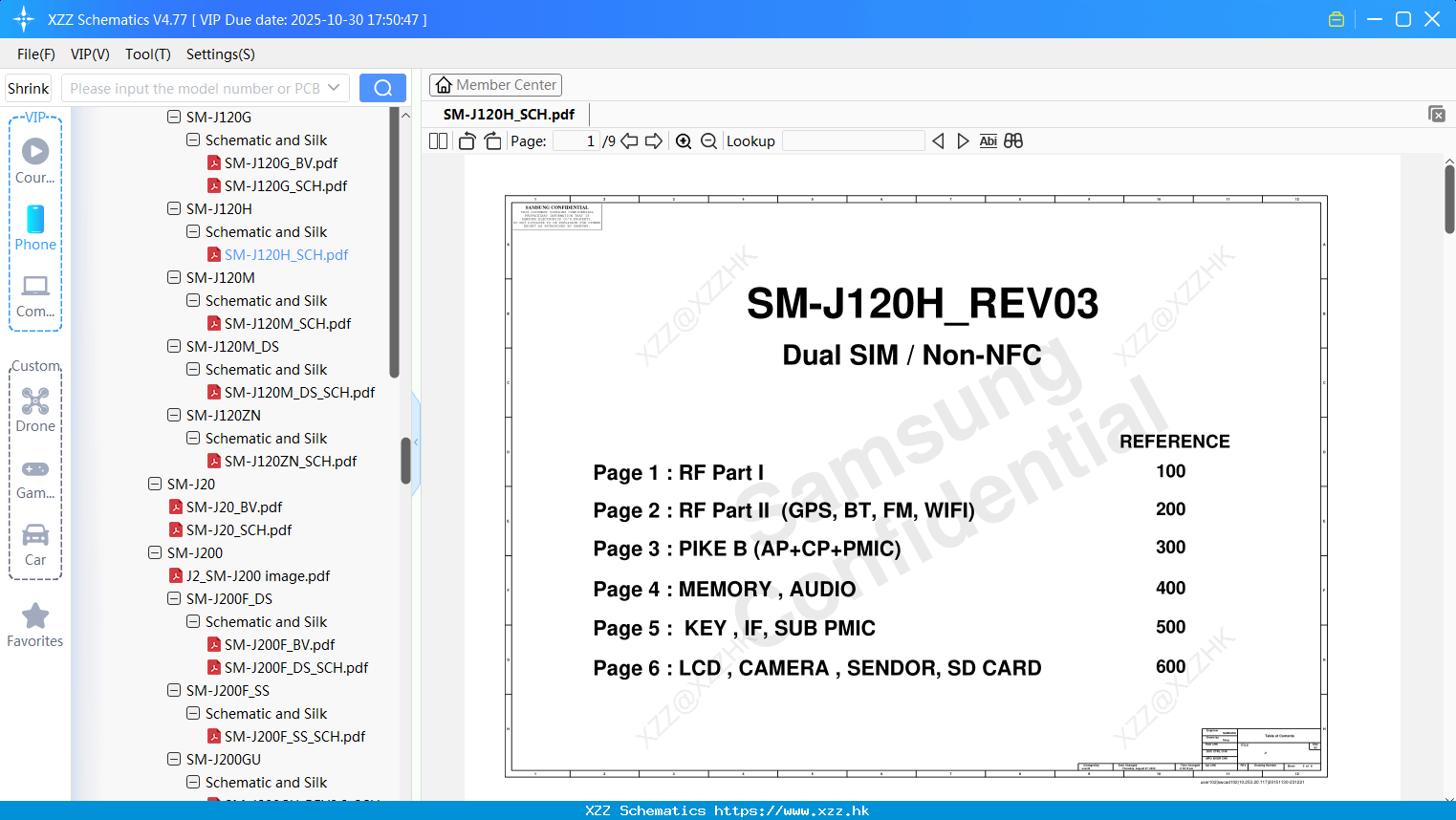The height and width of the screenshot is (820, 1456).
Task: Open the Drone category
Action: [x=35, y=410]
